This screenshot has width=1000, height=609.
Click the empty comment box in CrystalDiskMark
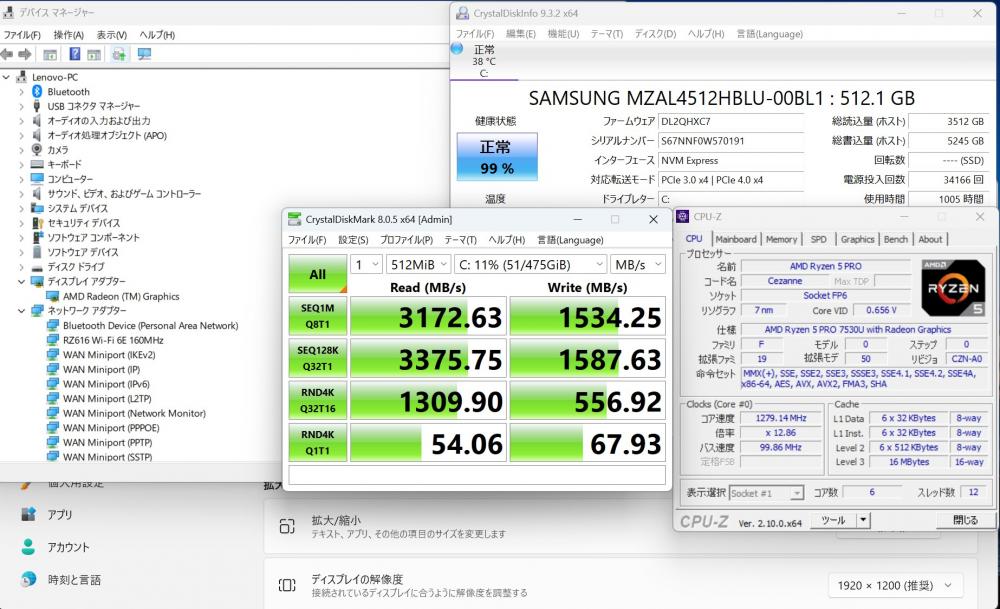pos(477,475)
